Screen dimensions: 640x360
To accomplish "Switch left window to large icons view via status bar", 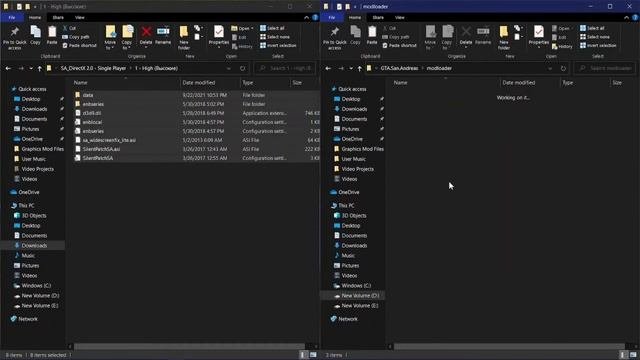I will (313, 355).
